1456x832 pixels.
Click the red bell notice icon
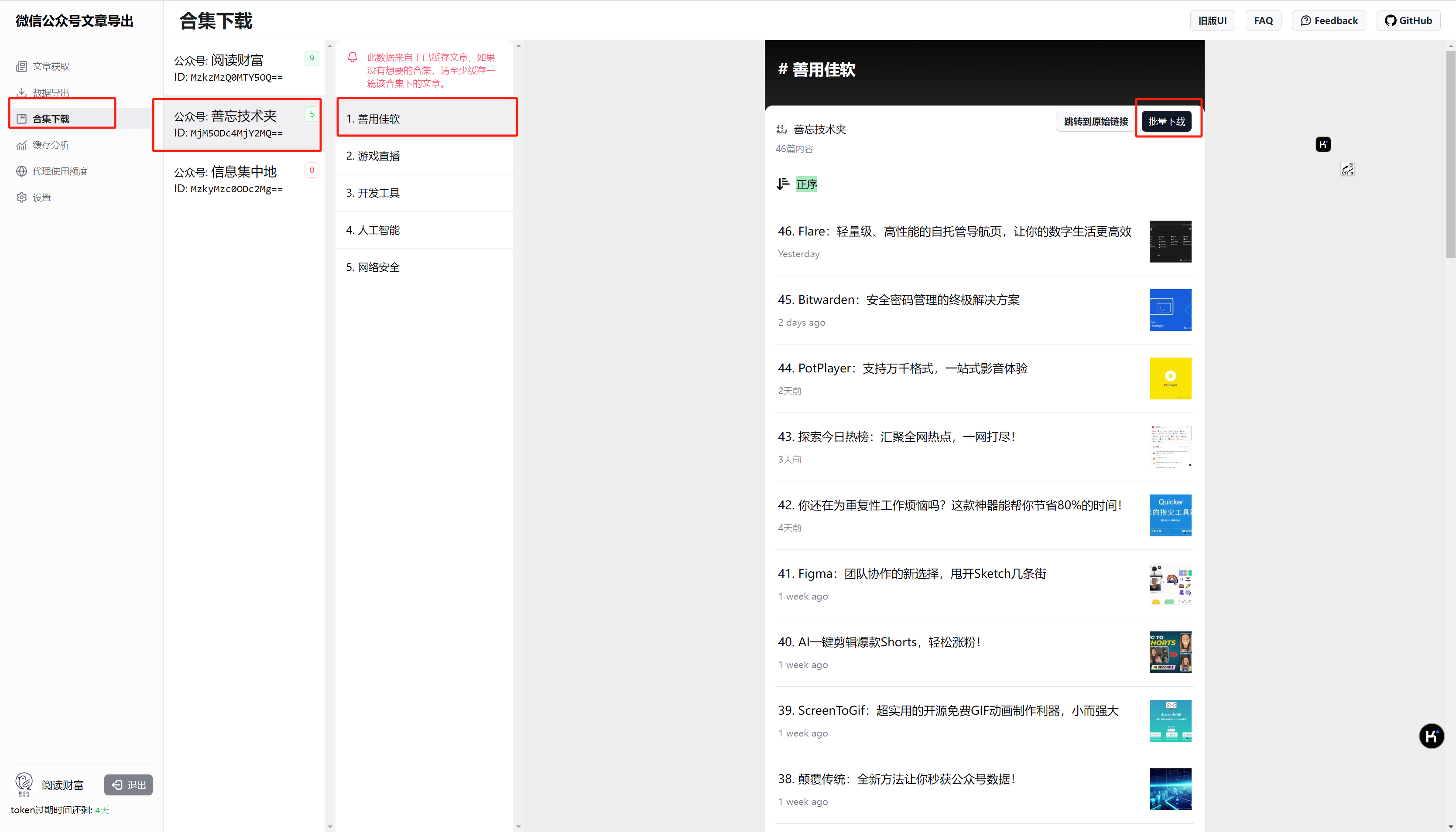(x=353, y=57)
